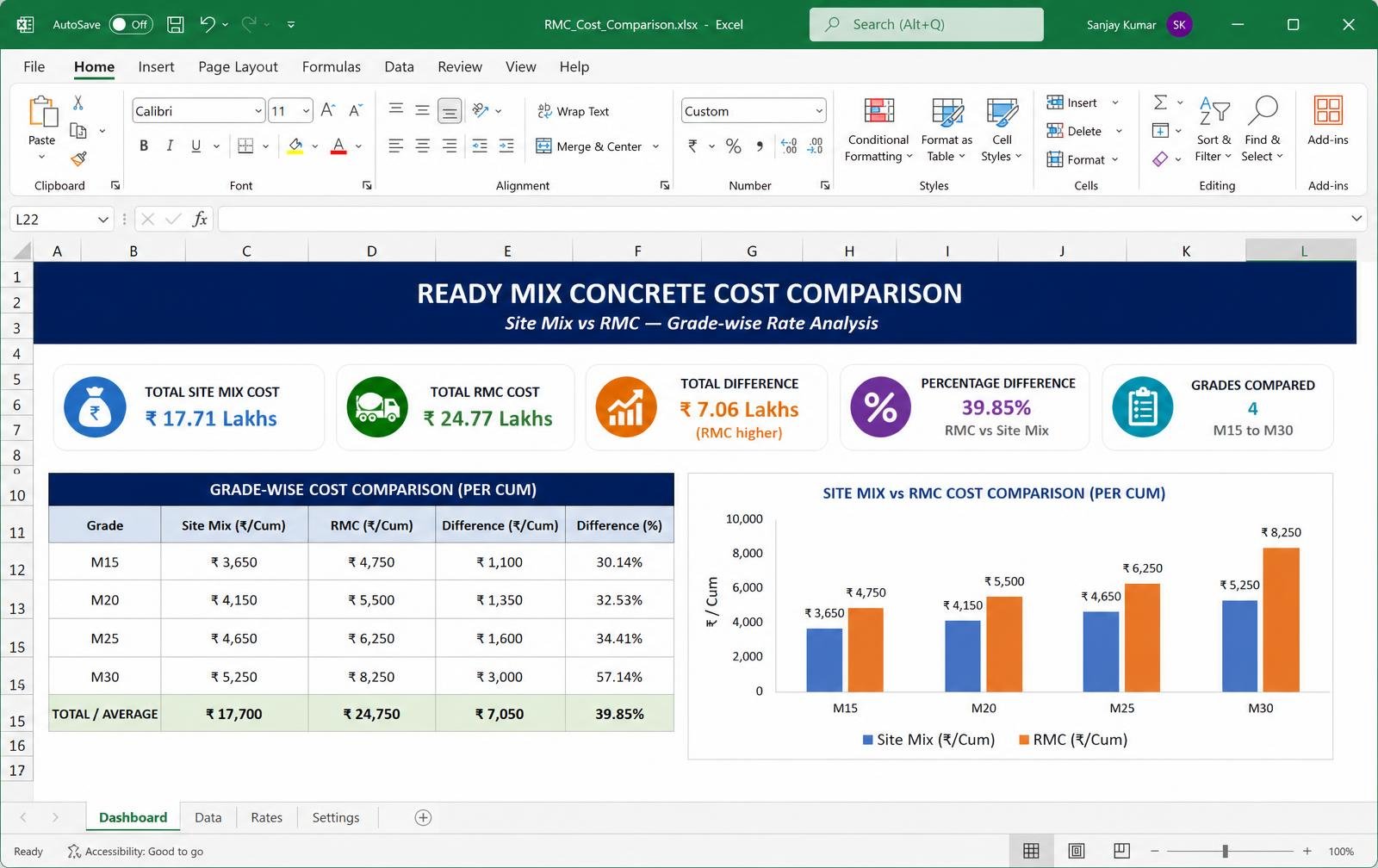Click the Clear eraser icon

click(1160, 158)
